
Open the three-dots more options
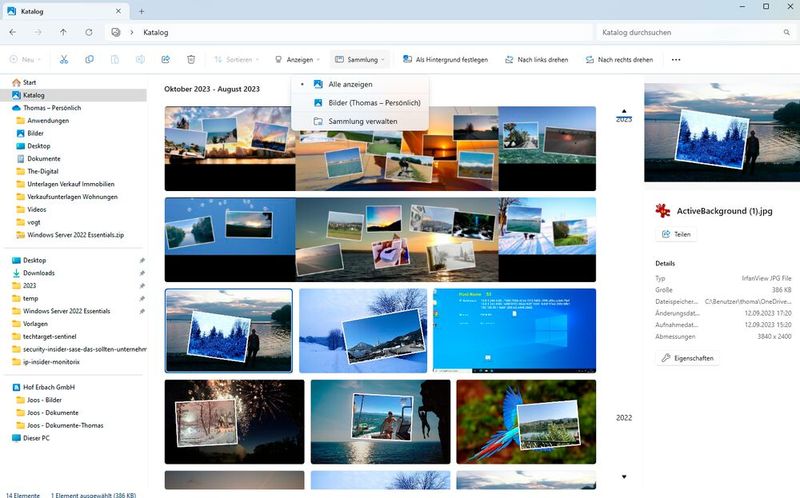pyautogui.click(x=676, y=60)
